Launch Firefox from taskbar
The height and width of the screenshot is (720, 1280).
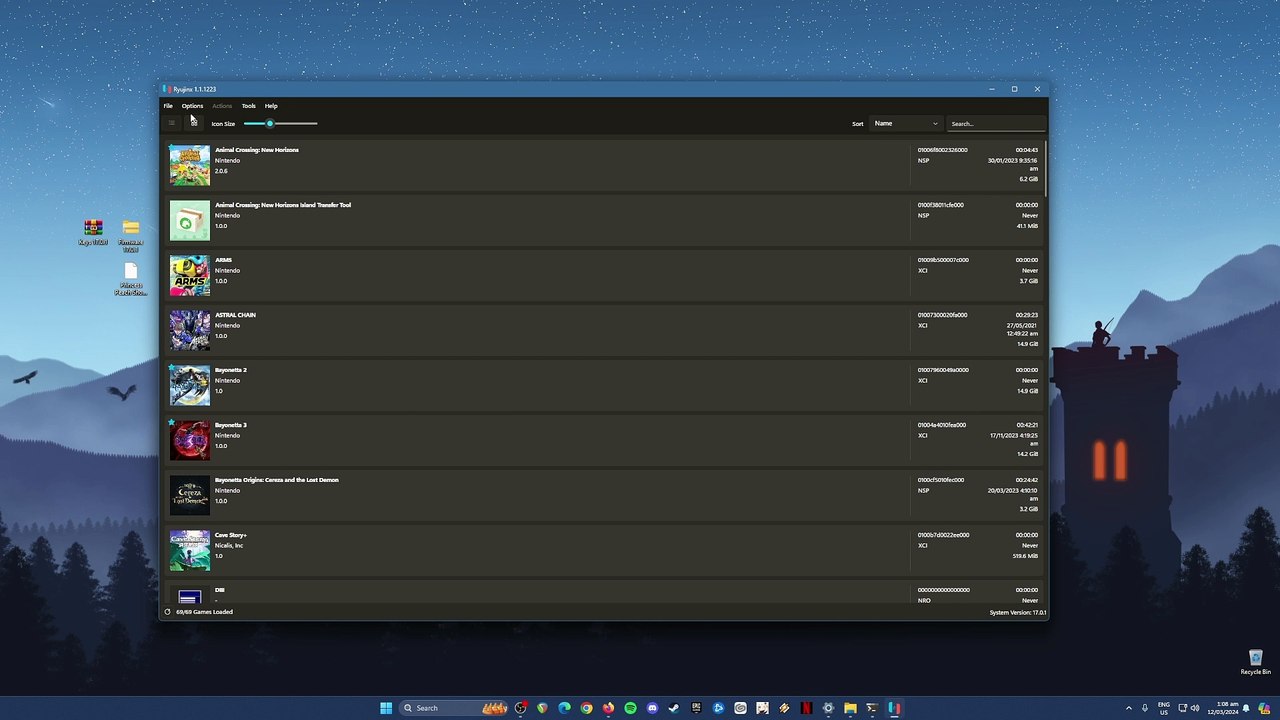click(x=608, y=708)
